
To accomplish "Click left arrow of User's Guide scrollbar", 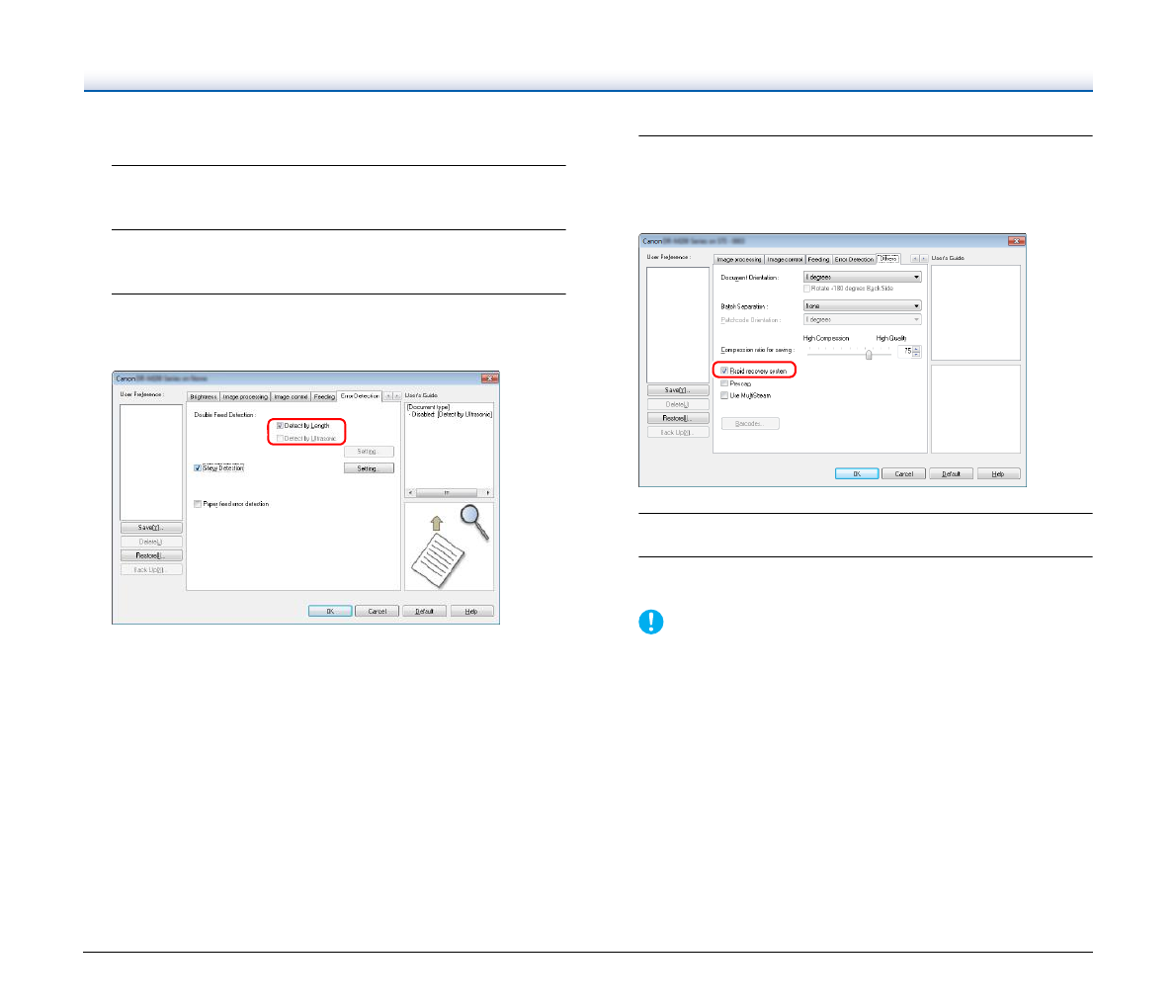I will tap(411, 492).
